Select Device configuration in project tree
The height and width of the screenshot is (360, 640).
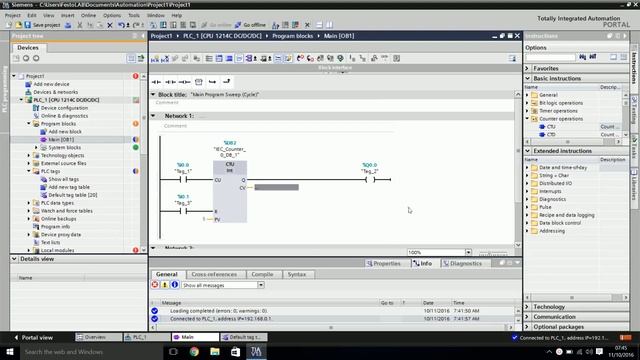[64, 108]
